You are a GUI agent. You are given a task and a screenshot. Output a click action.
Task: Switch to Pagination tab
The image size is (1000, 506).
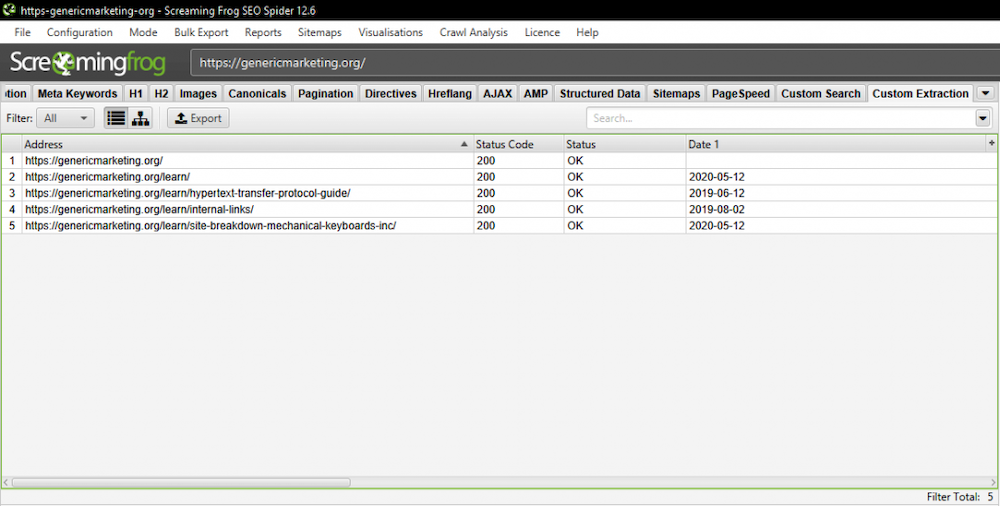325,93
